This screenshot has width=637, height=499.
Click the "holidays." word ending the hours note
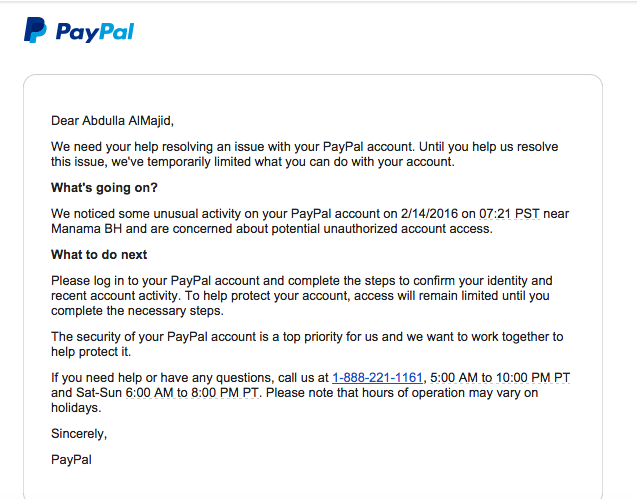pos(76,408)
